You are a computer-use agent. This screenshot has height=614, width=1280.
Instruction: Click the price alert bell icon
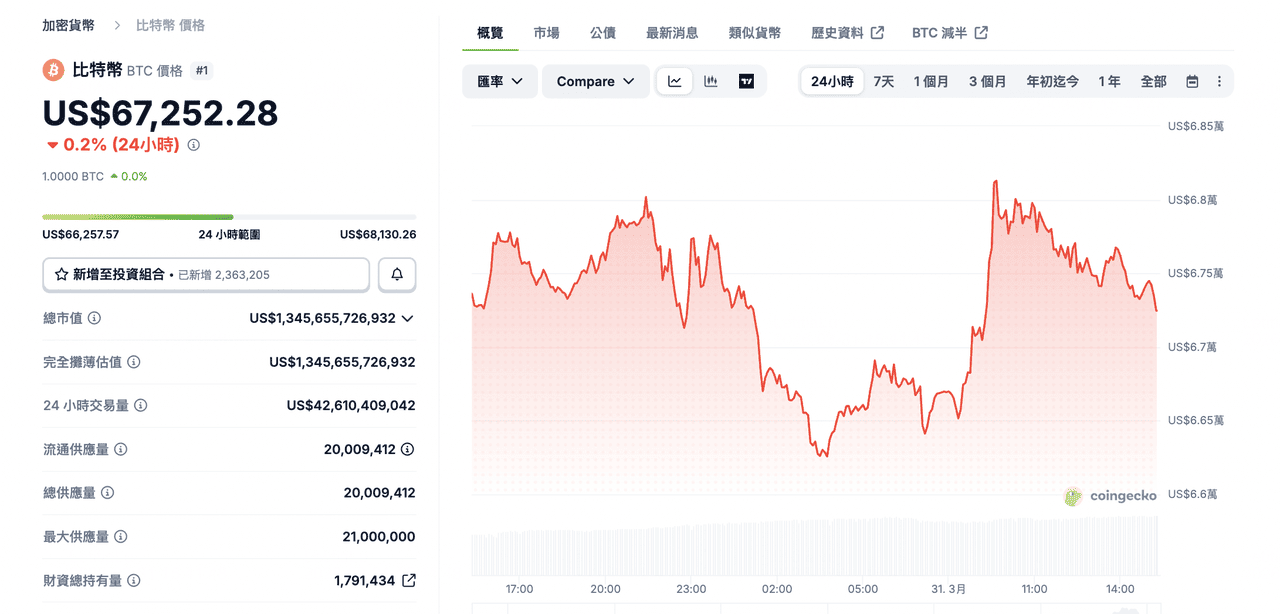tap(397, 274)
